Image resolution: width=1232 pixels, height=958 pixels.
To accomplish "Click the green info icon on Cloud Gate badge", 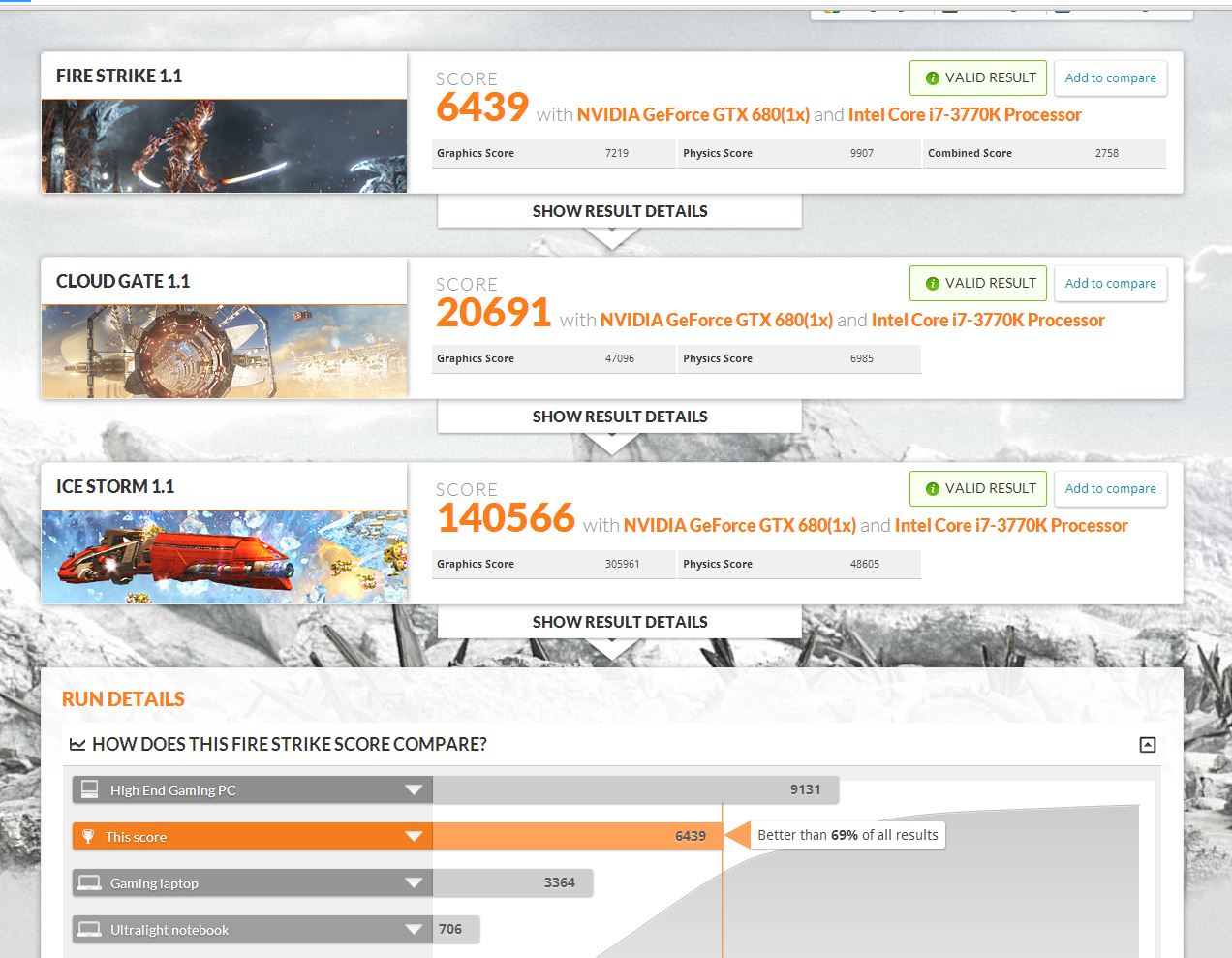I will point(932,284).
